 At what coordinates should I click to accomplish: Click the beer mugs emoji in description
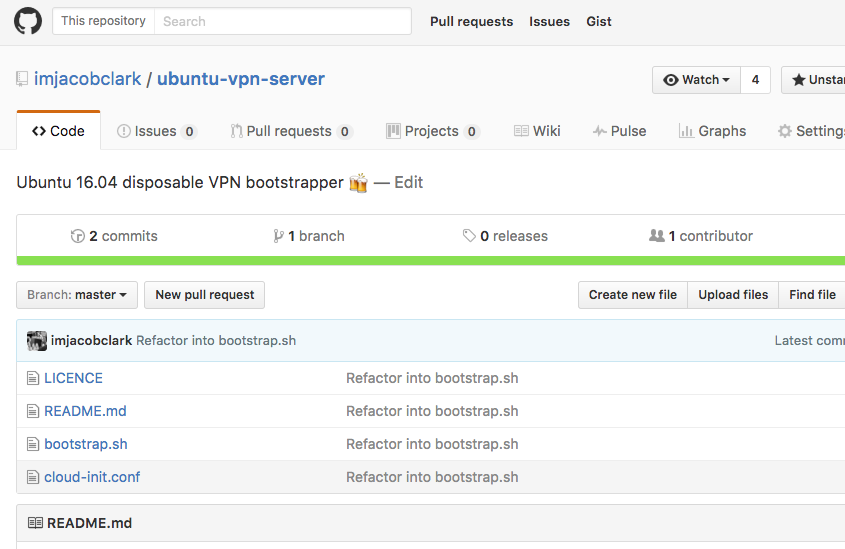coord(358,183)
